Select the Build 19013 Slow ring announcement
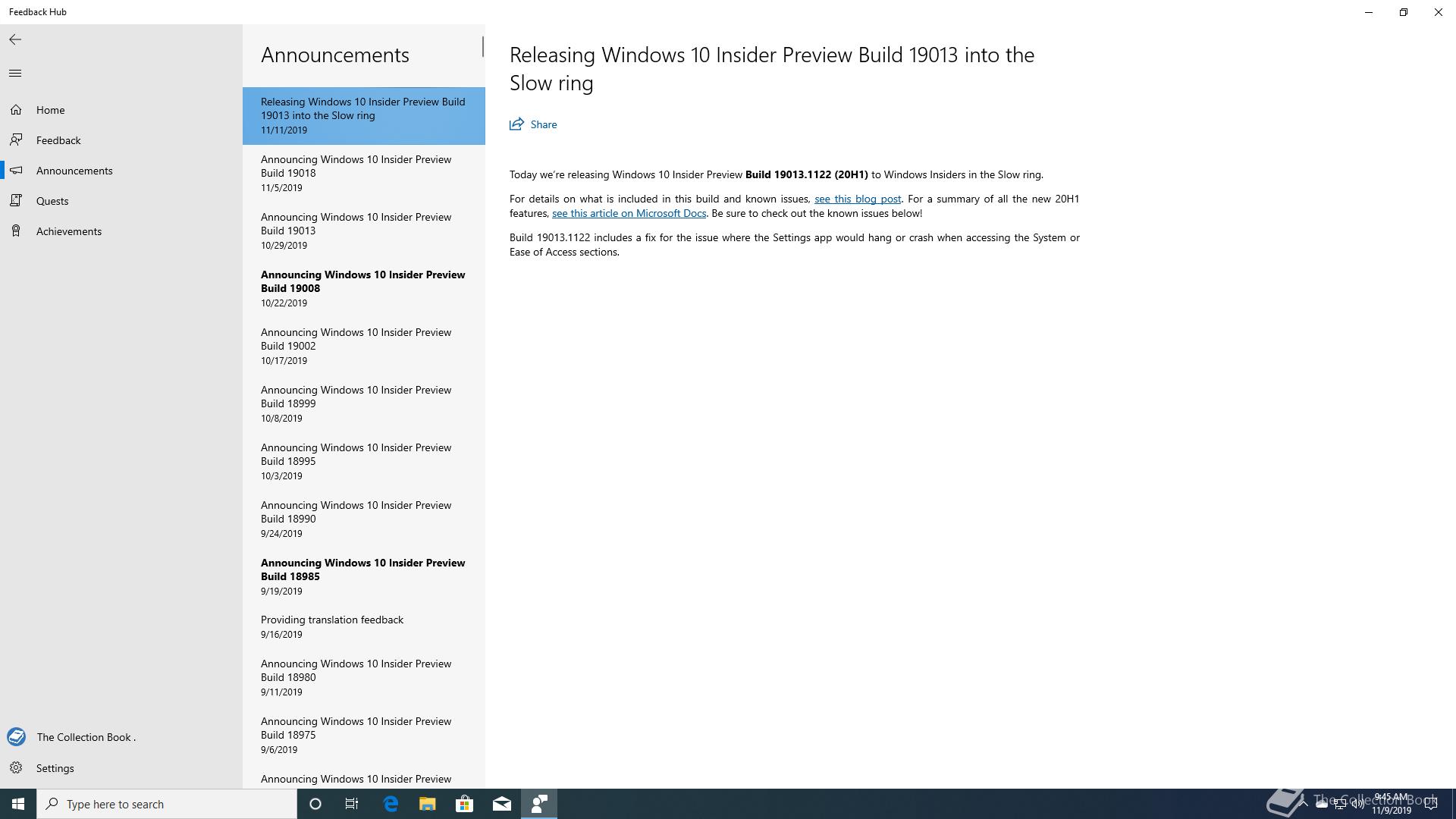Image resolution: width=1456 pixels, height=819 pixels. [364, 115]
